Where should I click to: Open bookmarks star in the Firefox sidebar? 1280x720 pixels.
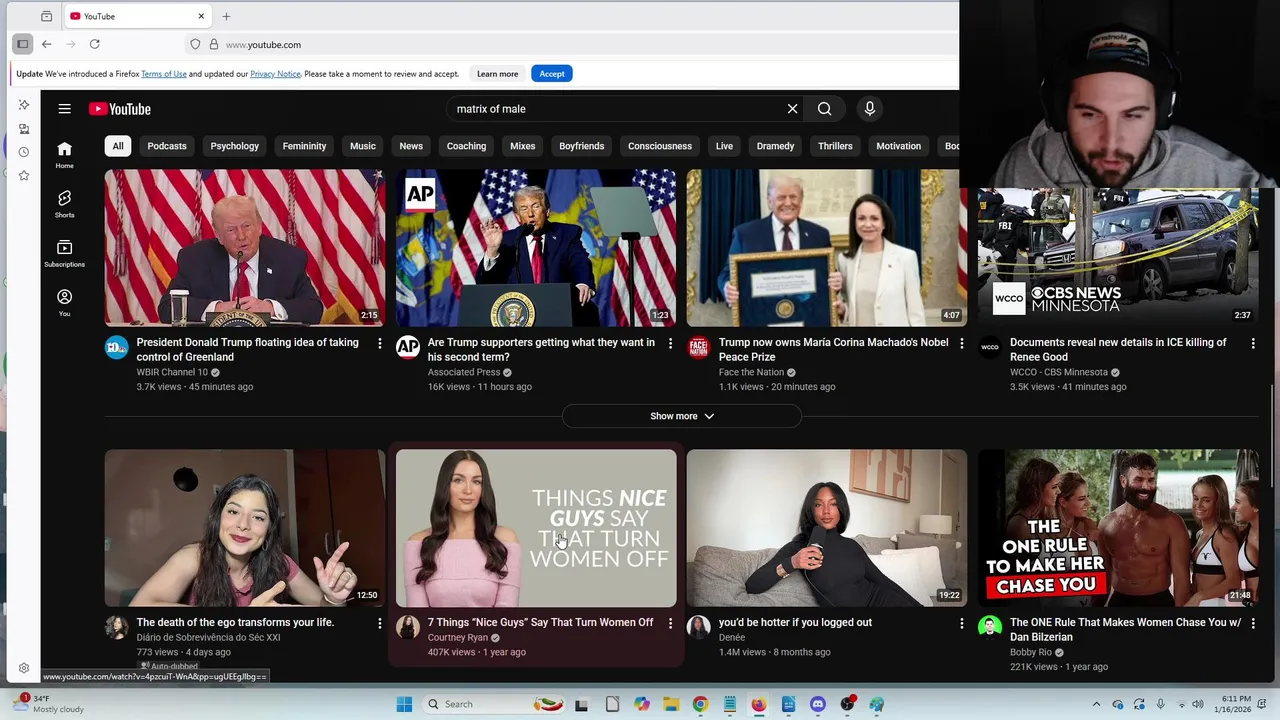[24, 176]
